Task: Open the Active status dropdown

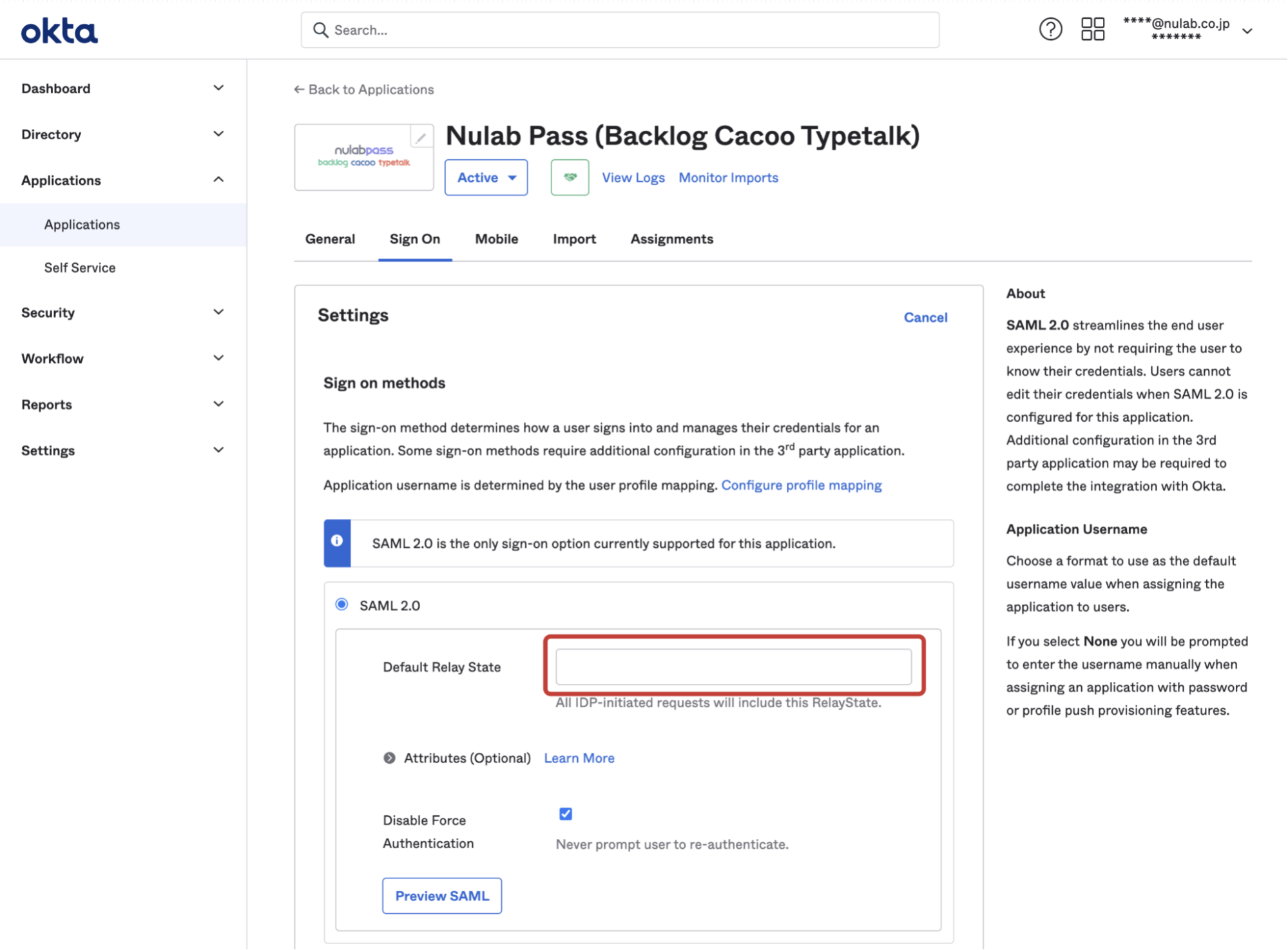Action: (486, 177)
